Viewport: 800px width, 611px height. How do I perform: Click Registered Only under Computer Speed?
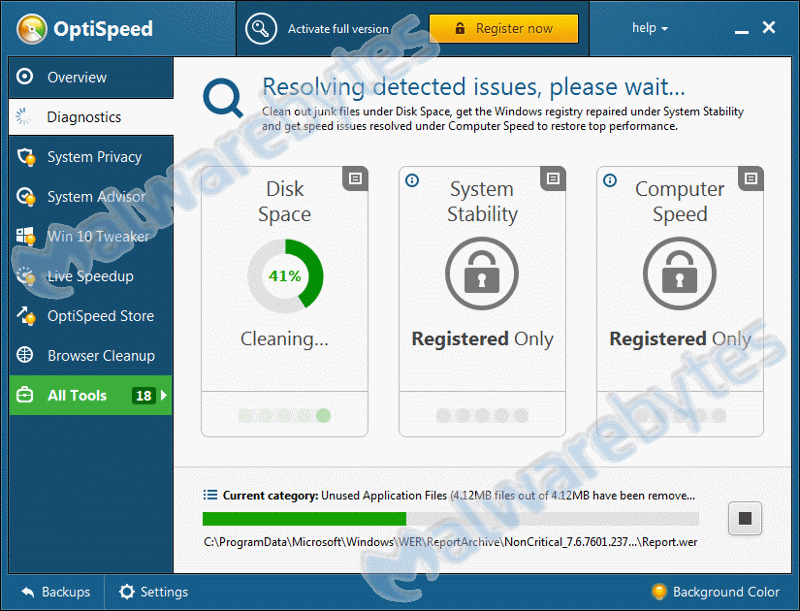coord(680,339)
